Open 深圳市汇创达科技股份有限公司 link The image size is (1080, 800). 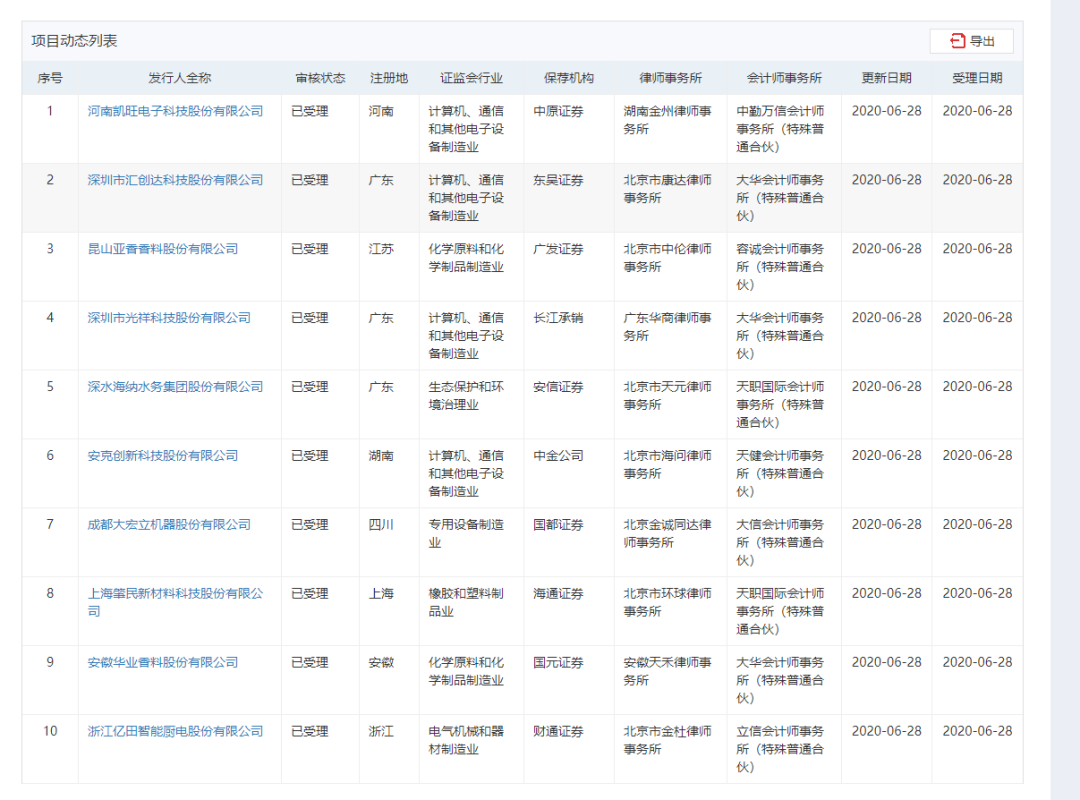coord(175,180)
